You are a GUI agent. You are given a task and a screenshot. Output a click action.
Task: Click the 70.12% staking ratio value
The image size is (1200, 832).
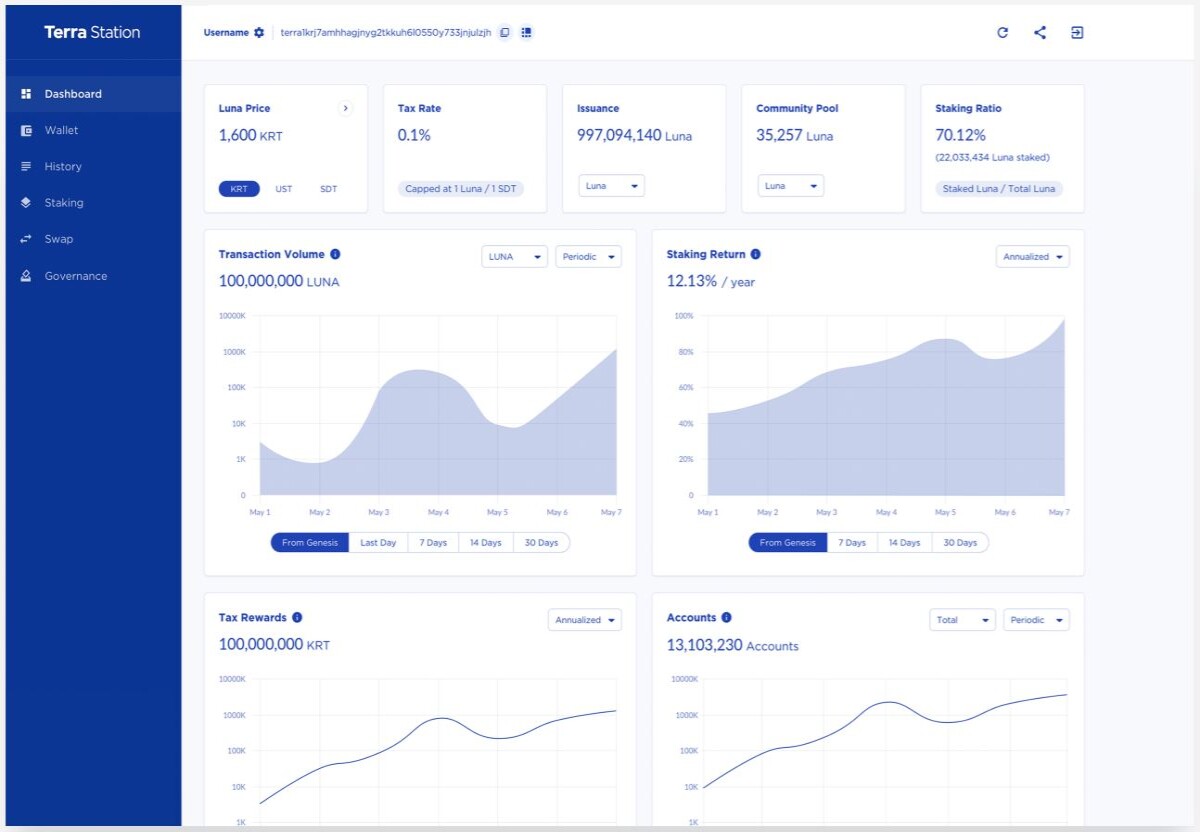[960, 135]
